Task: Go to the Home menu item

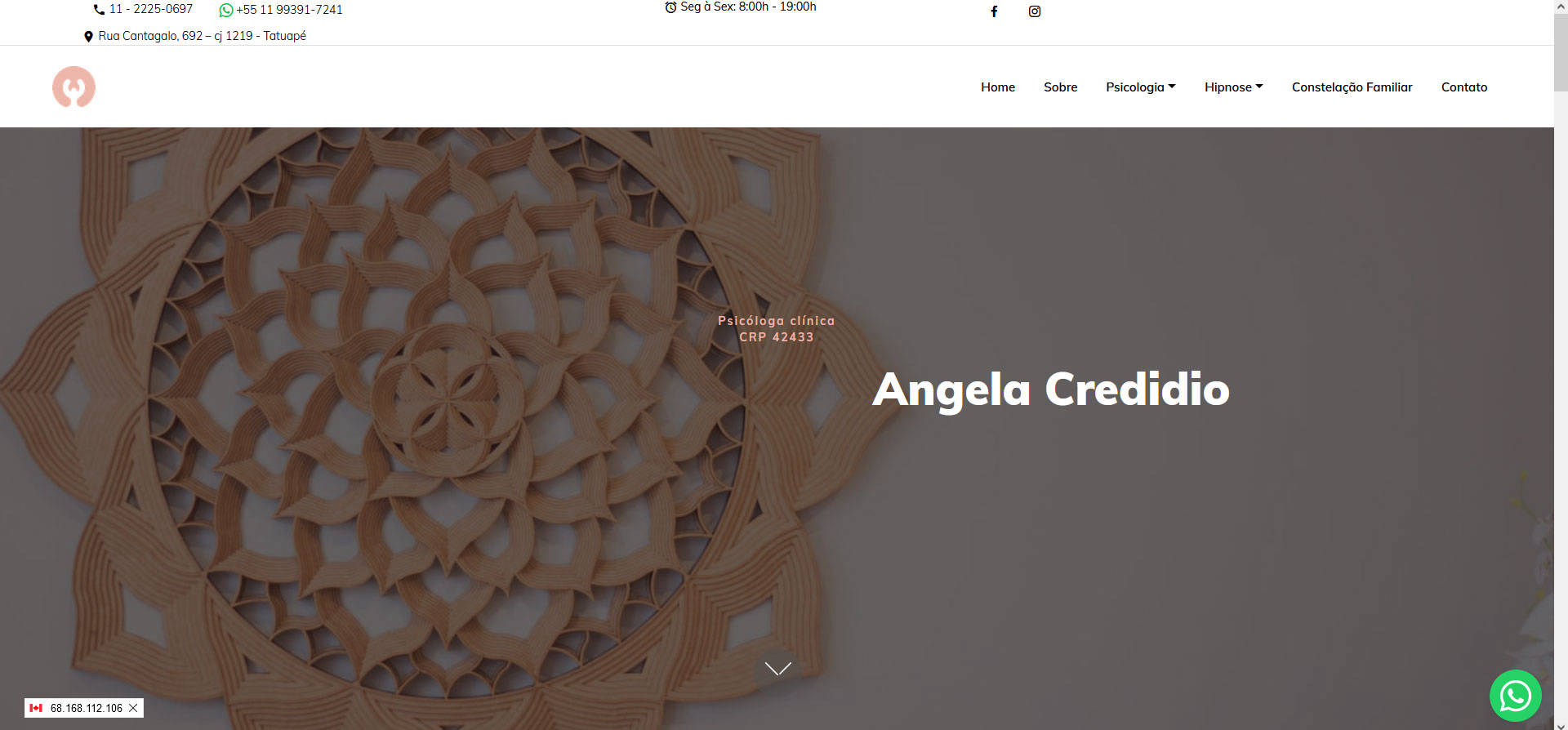Action: tap(998, 87)
